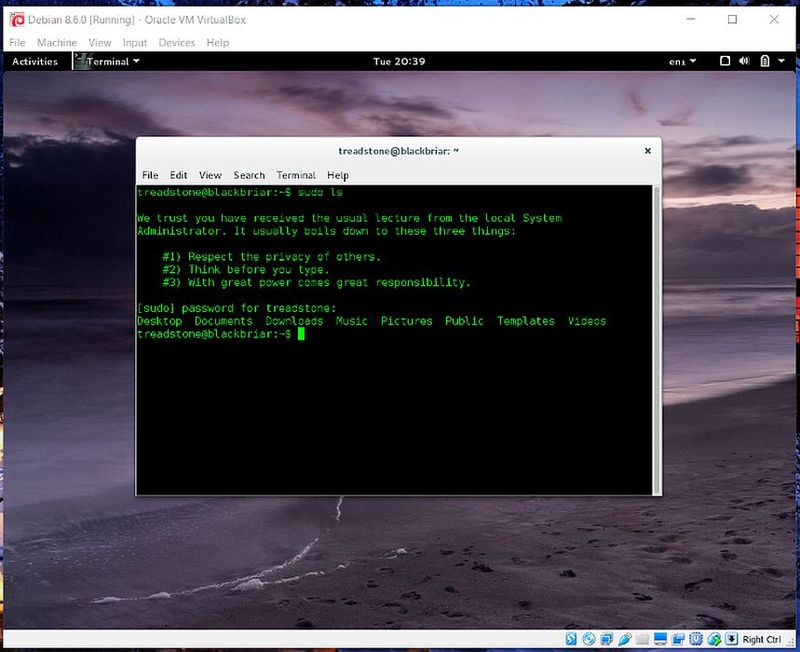Click the '#3) With great power' line
The height and width of the screenshot is (652, 800).
(x=316, y=282)
